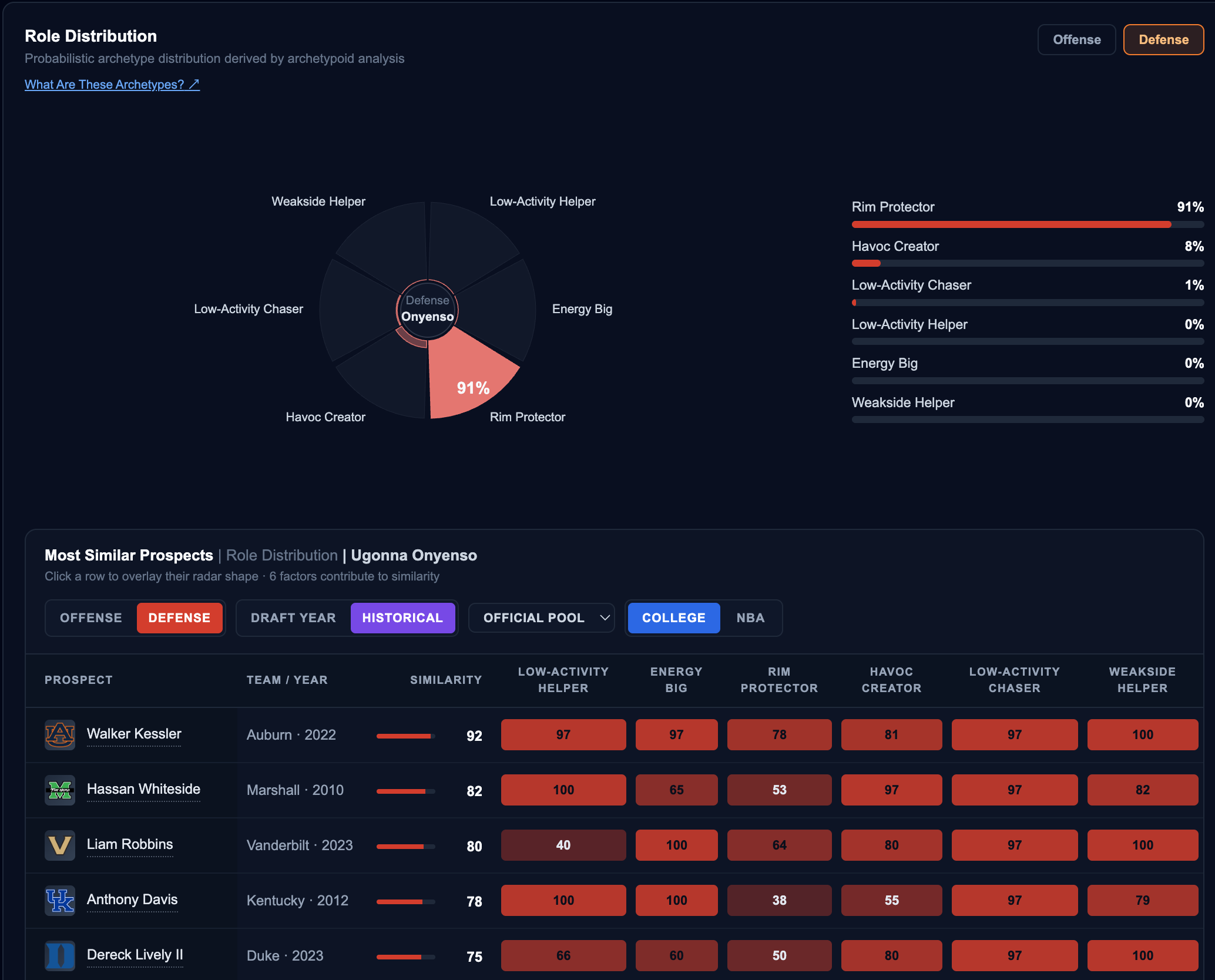Click the Duke team logo icon
This screenshot has width=1215, height=980.
pos(60,955)
